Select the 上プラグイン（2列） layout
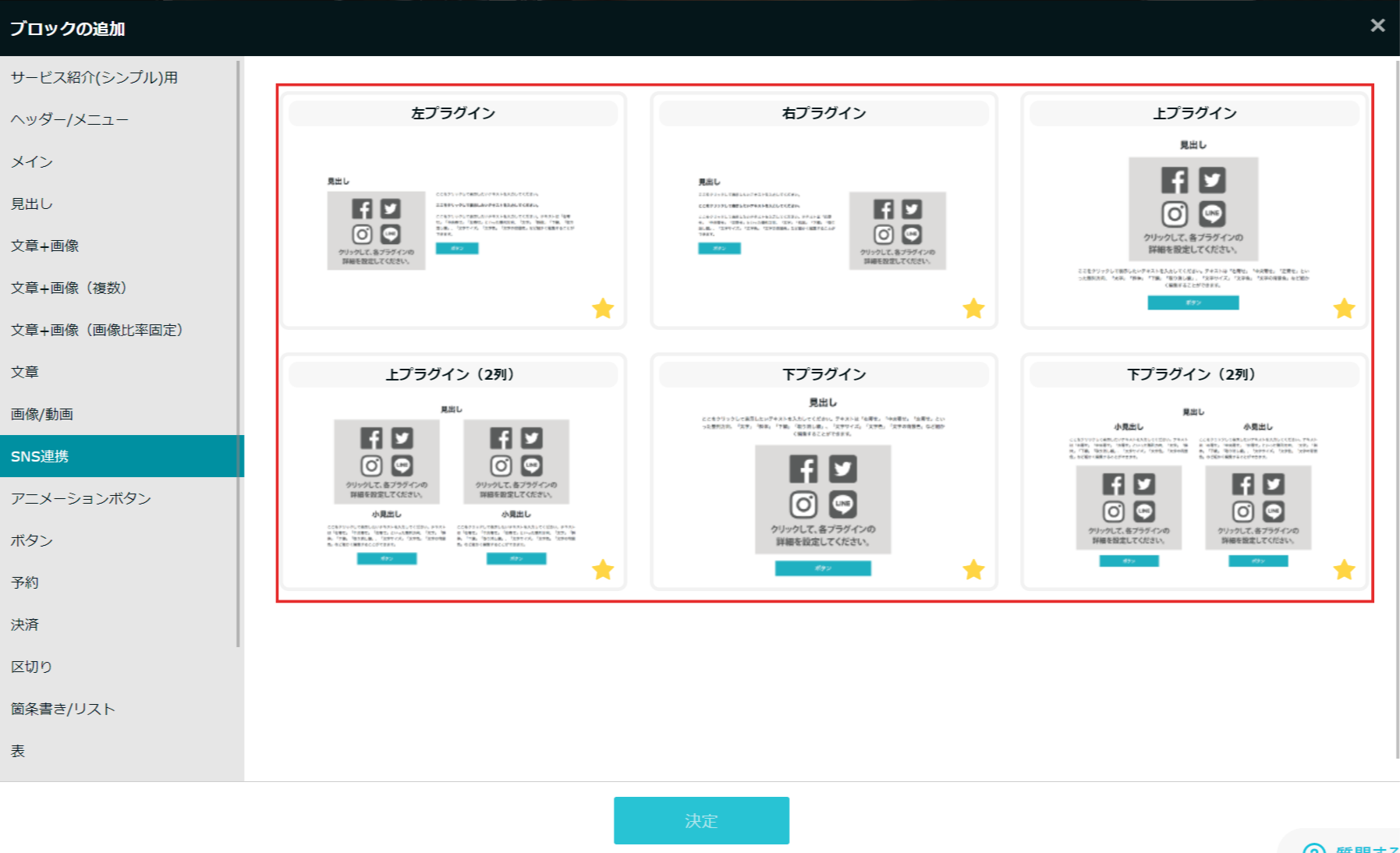1400x853 pixels. (x=453, y=472)
